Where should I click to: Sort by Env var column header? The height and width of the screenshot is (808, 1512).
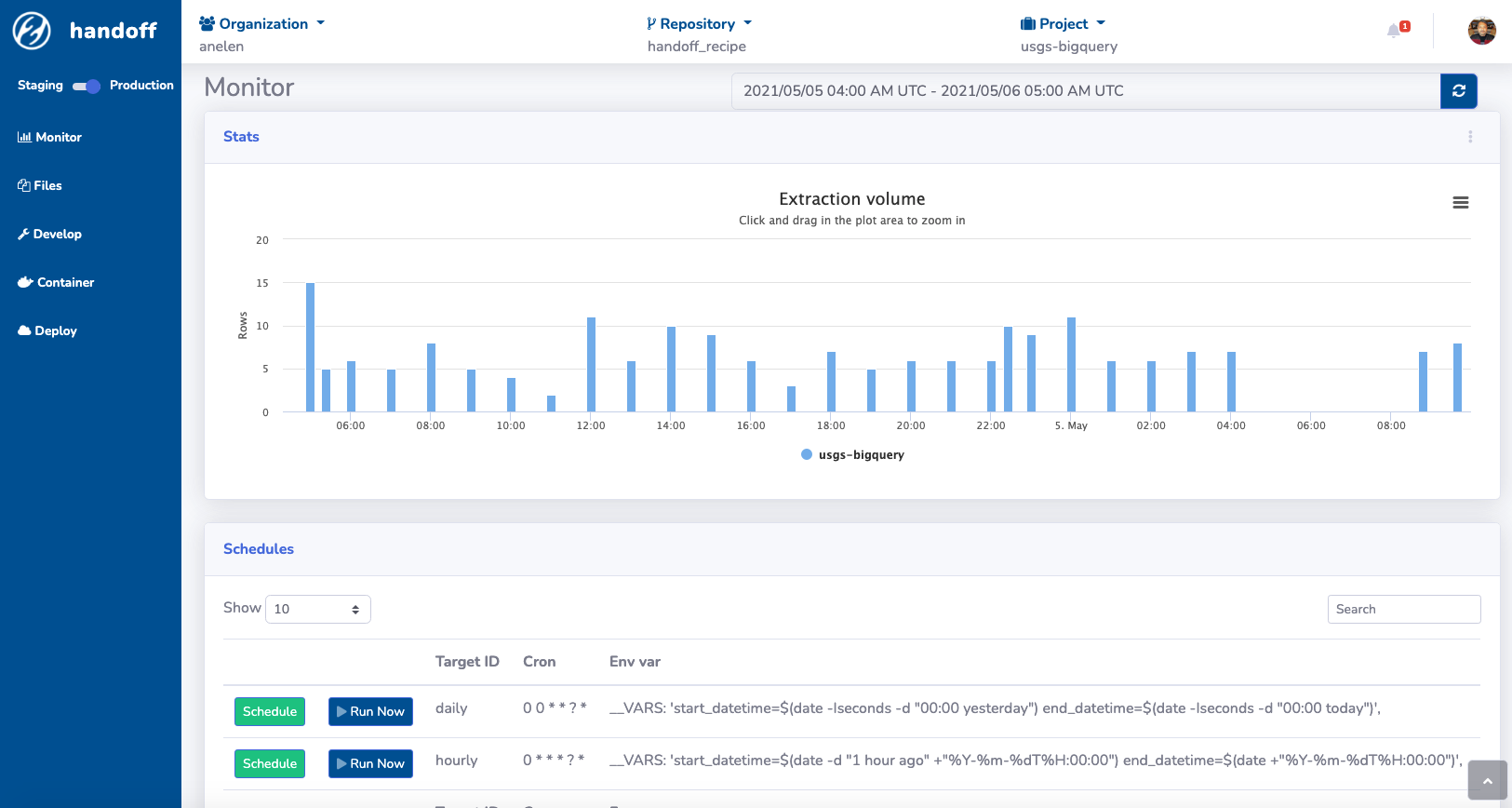pyautogui.click(x=635, y=662)
